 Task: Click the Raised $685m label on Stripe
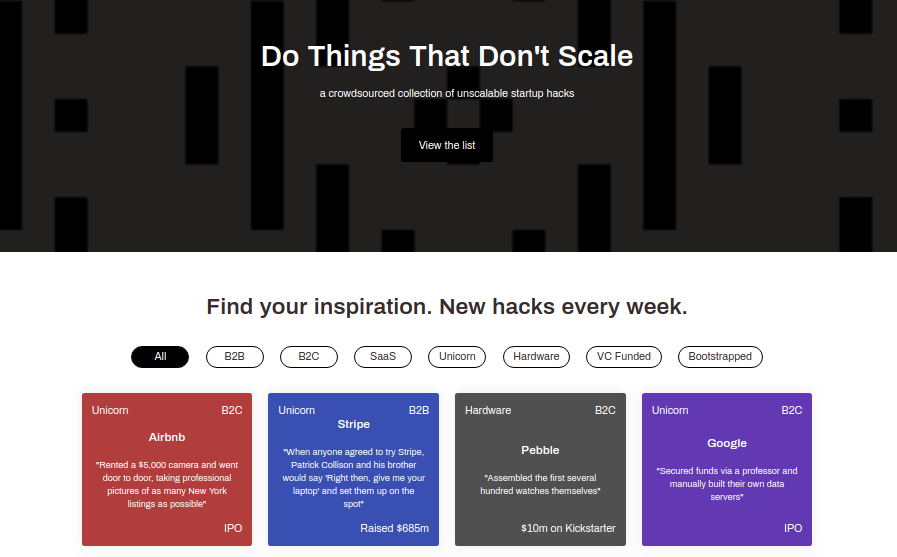394,528
